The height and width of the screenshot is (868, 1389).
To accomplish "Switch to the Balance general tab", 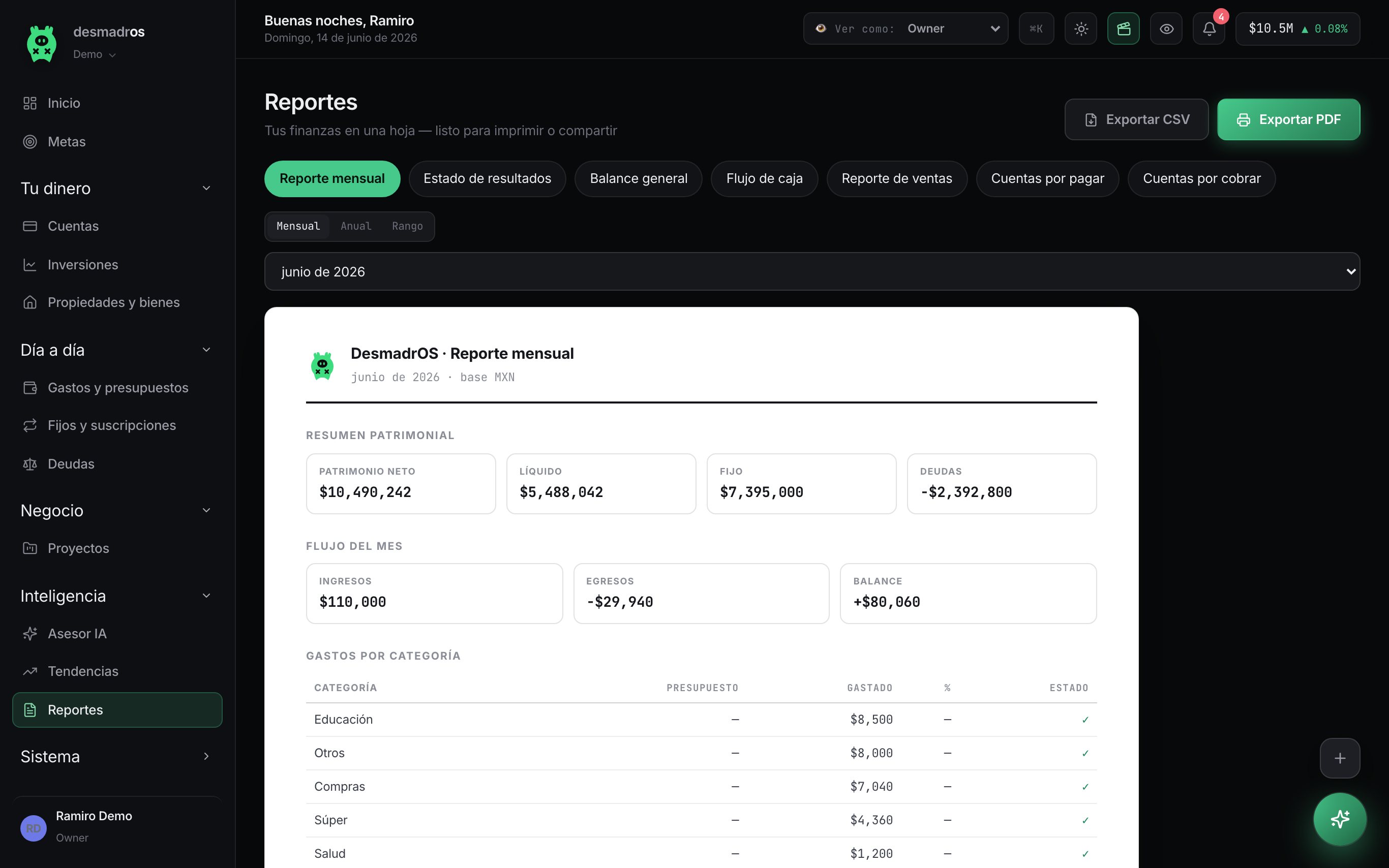I will [x=639, y=179].
